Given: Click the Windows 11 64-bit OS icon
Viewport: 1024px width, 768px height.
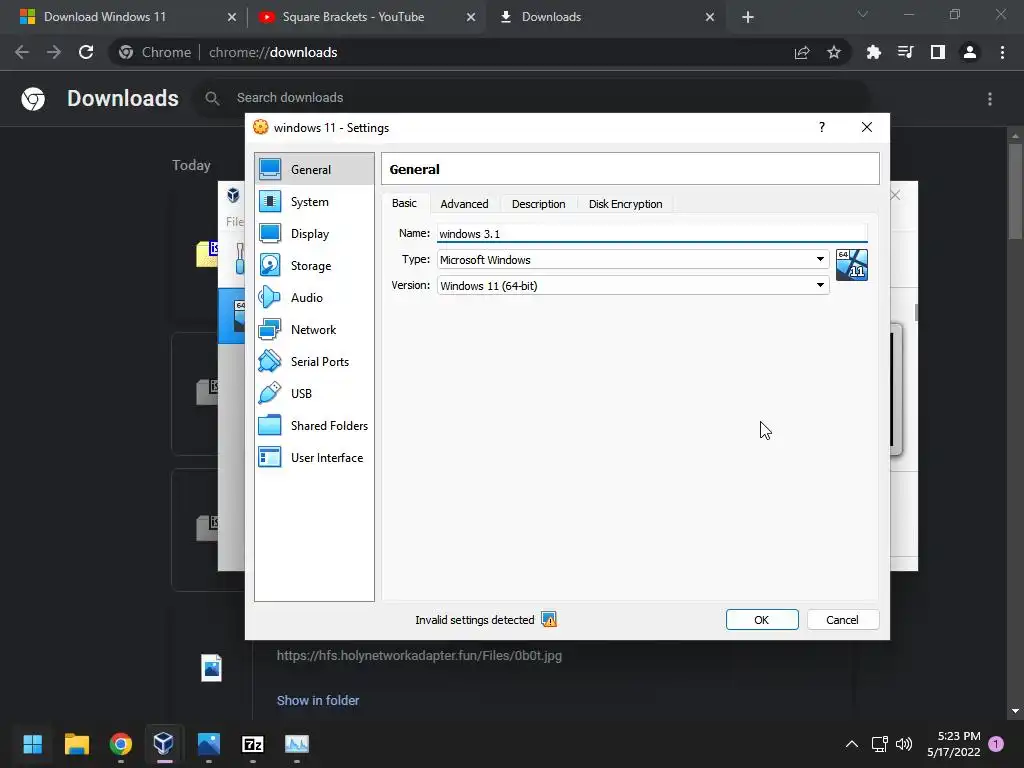Looking at the screenshot, I should [x=852, y=264].
